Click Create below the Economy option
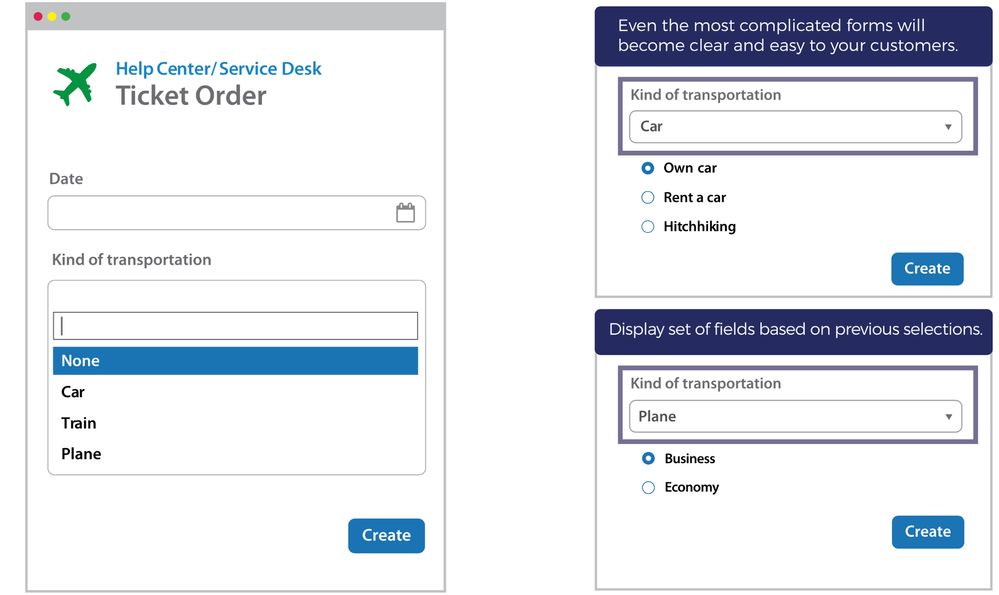The height and width of the screenshot is (595, 999). point(927,531)
